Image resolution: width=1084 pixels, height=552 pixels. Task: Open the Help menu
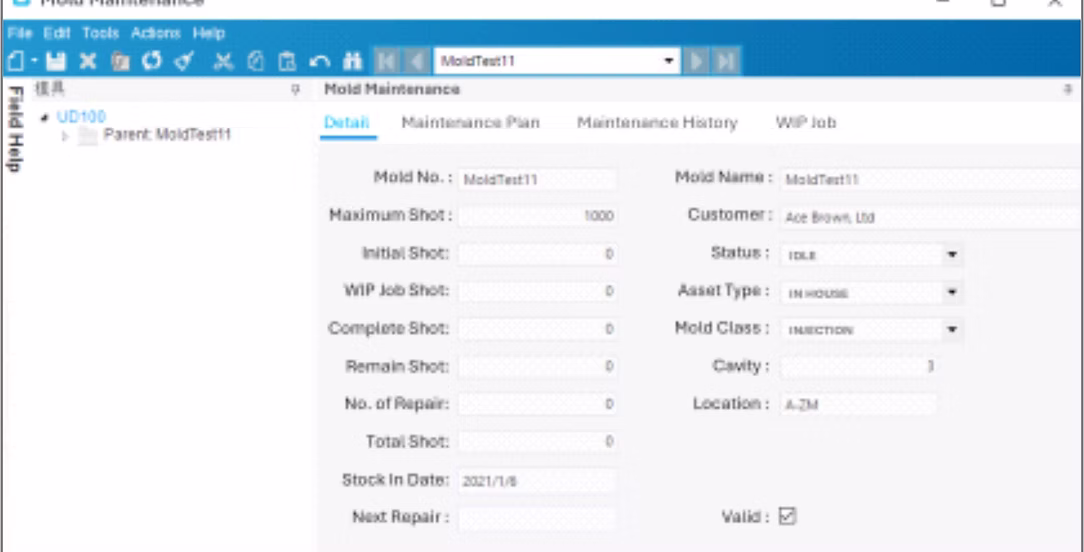click(209, 33)
